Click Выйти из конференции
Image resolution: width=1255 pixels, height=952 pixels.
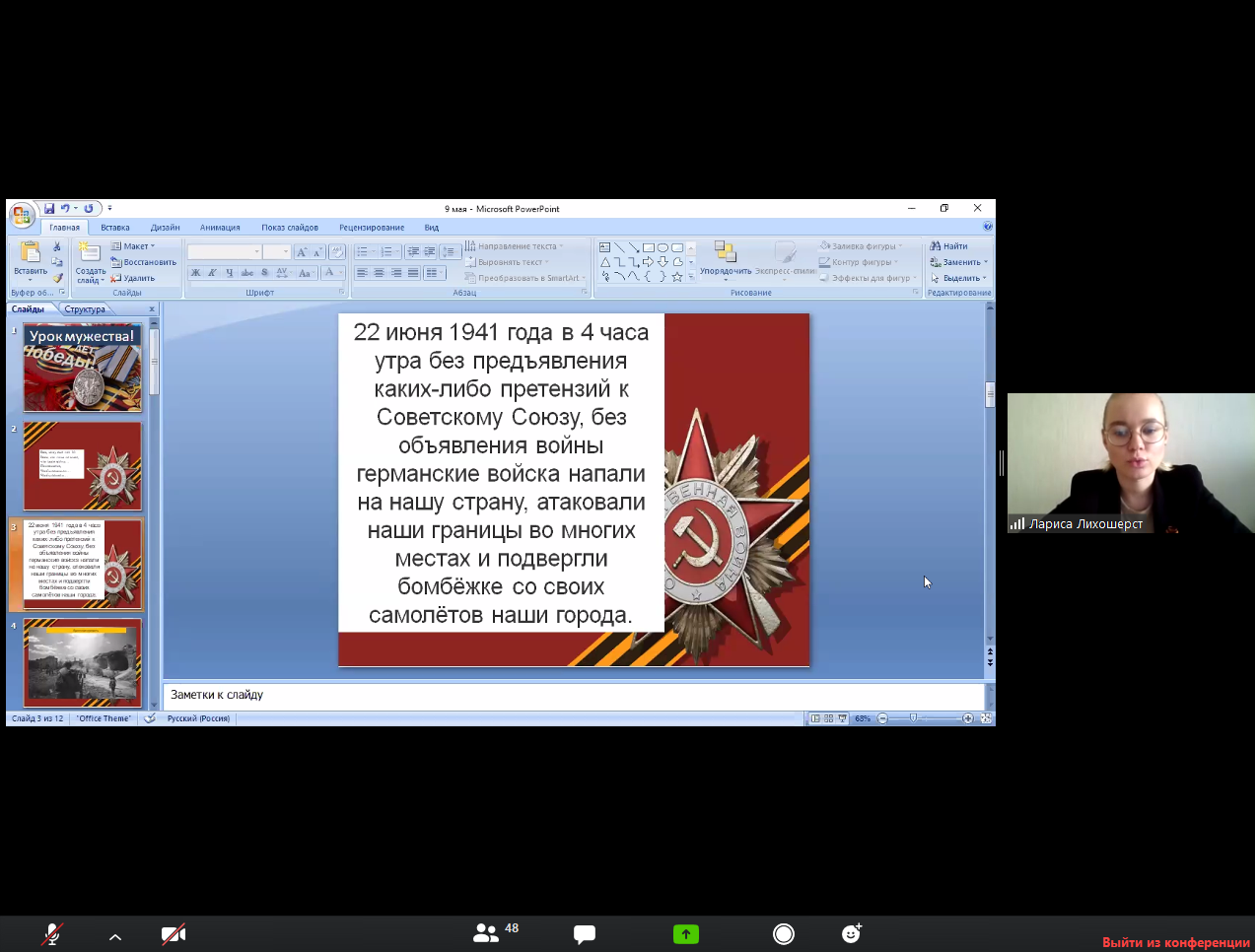point(1175,942)
